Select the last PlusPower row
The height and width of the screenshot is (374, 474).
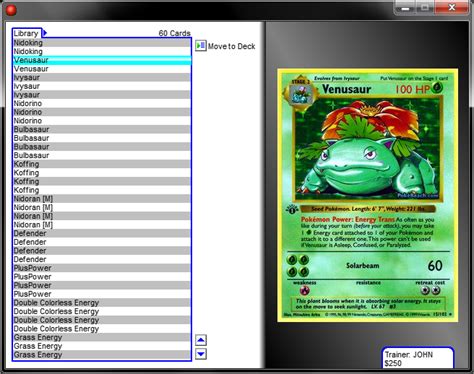tap(102, 294)
